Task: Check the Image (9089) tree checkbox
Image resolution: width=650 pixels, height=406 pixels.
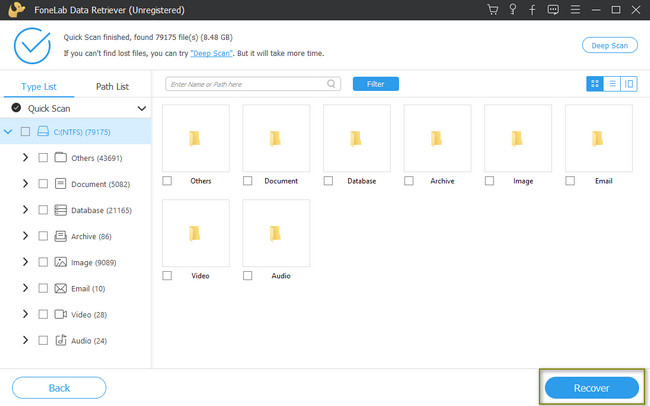Action: tap(43, 262)
